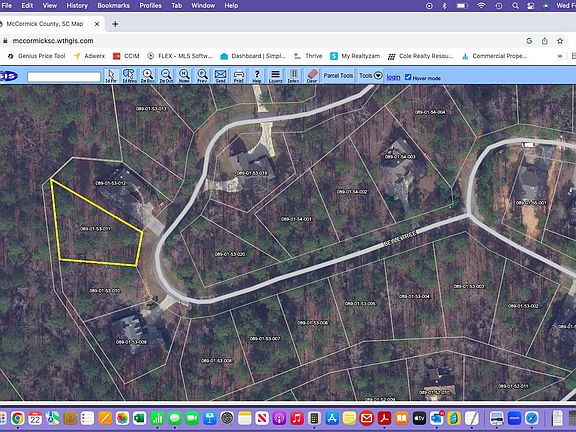The height and width of the screenshot is (432, 576).
Task: Click parcel label 089-01-54-001
Action: tap(296, 219)
